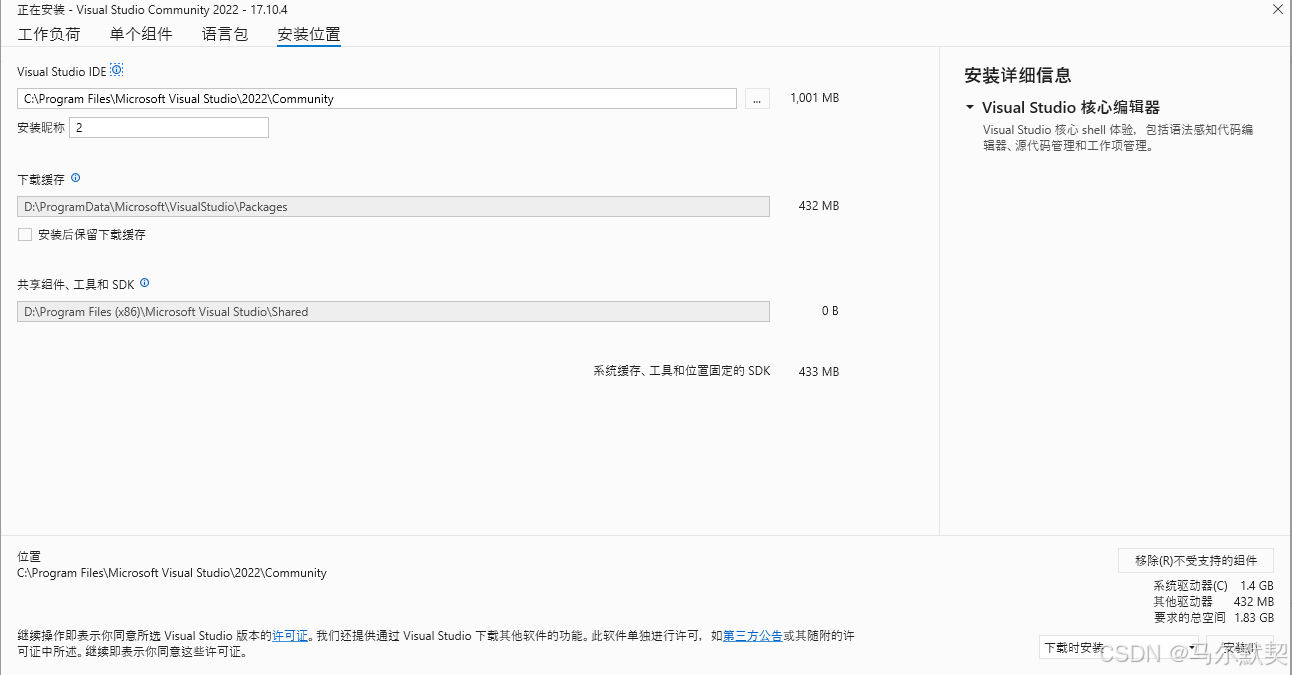Click the info icon beside Visual Studio IDE
Image resolution: width=1292 pixels, height=675 pixels.
[116, 71]
